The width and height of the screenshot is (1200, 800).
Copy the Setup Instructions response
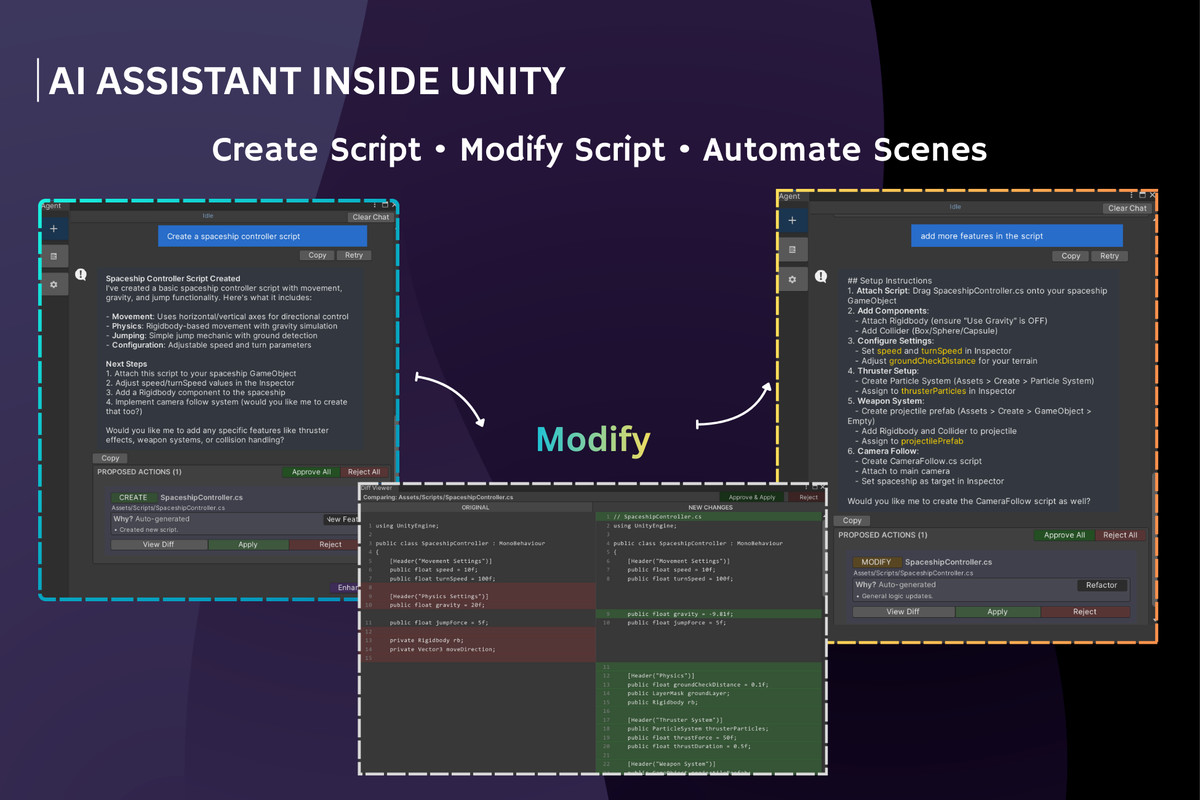tap(852, 520)
